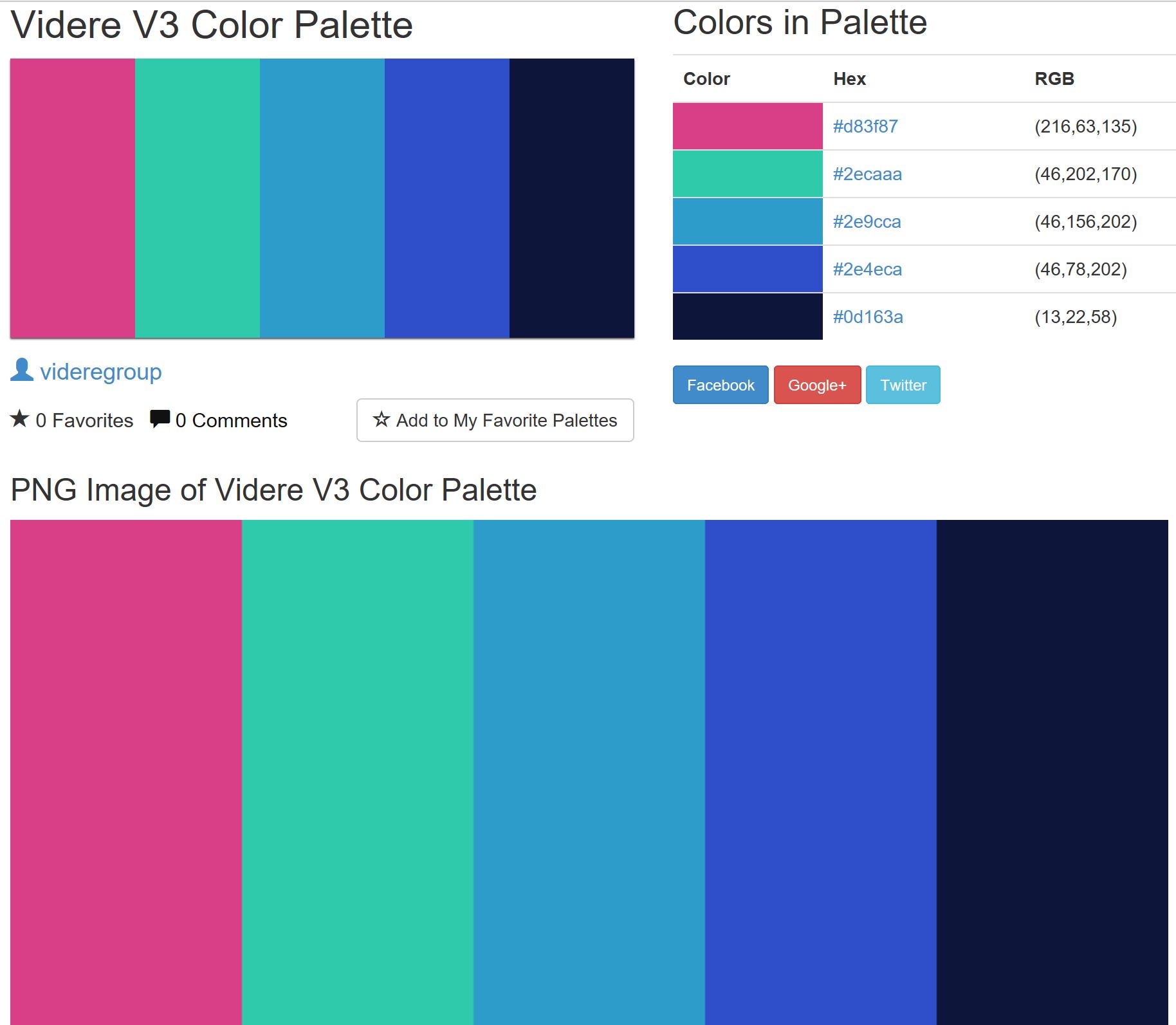Click the Favorites star icon
The image size is (1176, 1025).
pos(20,419)
